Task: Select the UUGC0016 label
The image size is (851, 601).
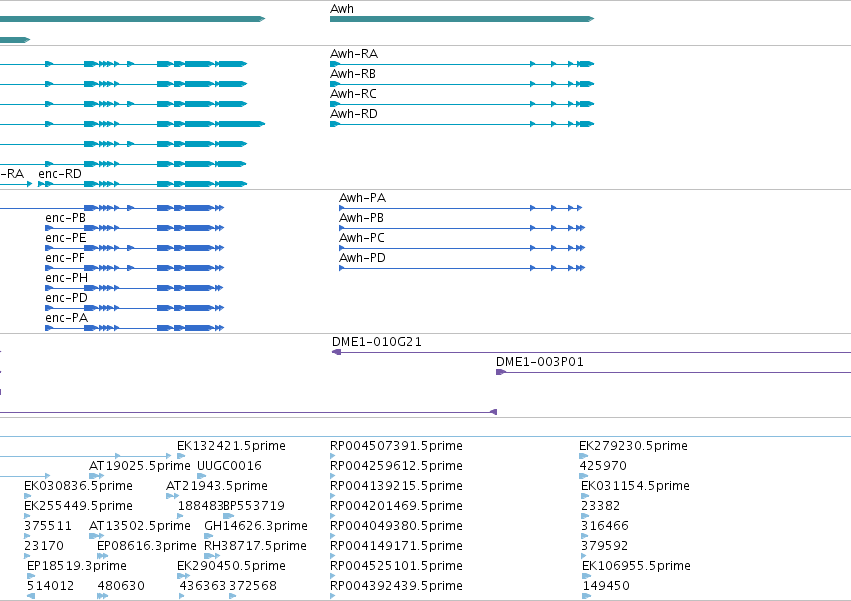Action: coord(229,466)
